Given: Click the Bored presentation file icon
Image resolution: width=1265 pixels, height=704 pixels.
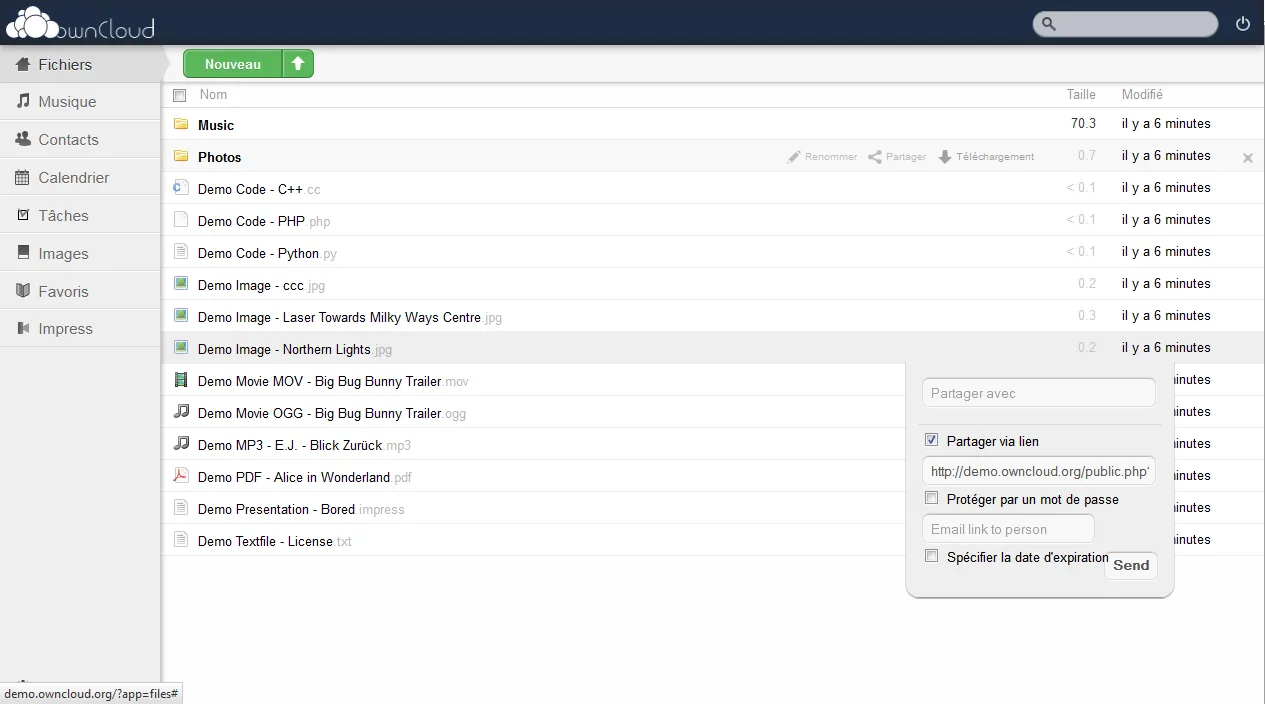Looking at the screenshot, I should (181, 508).
